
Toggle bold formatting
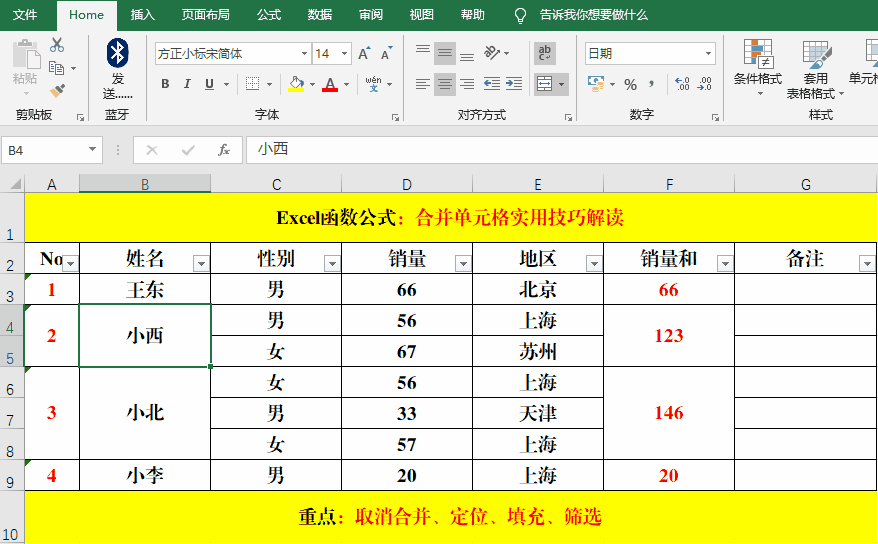[164, 85]
